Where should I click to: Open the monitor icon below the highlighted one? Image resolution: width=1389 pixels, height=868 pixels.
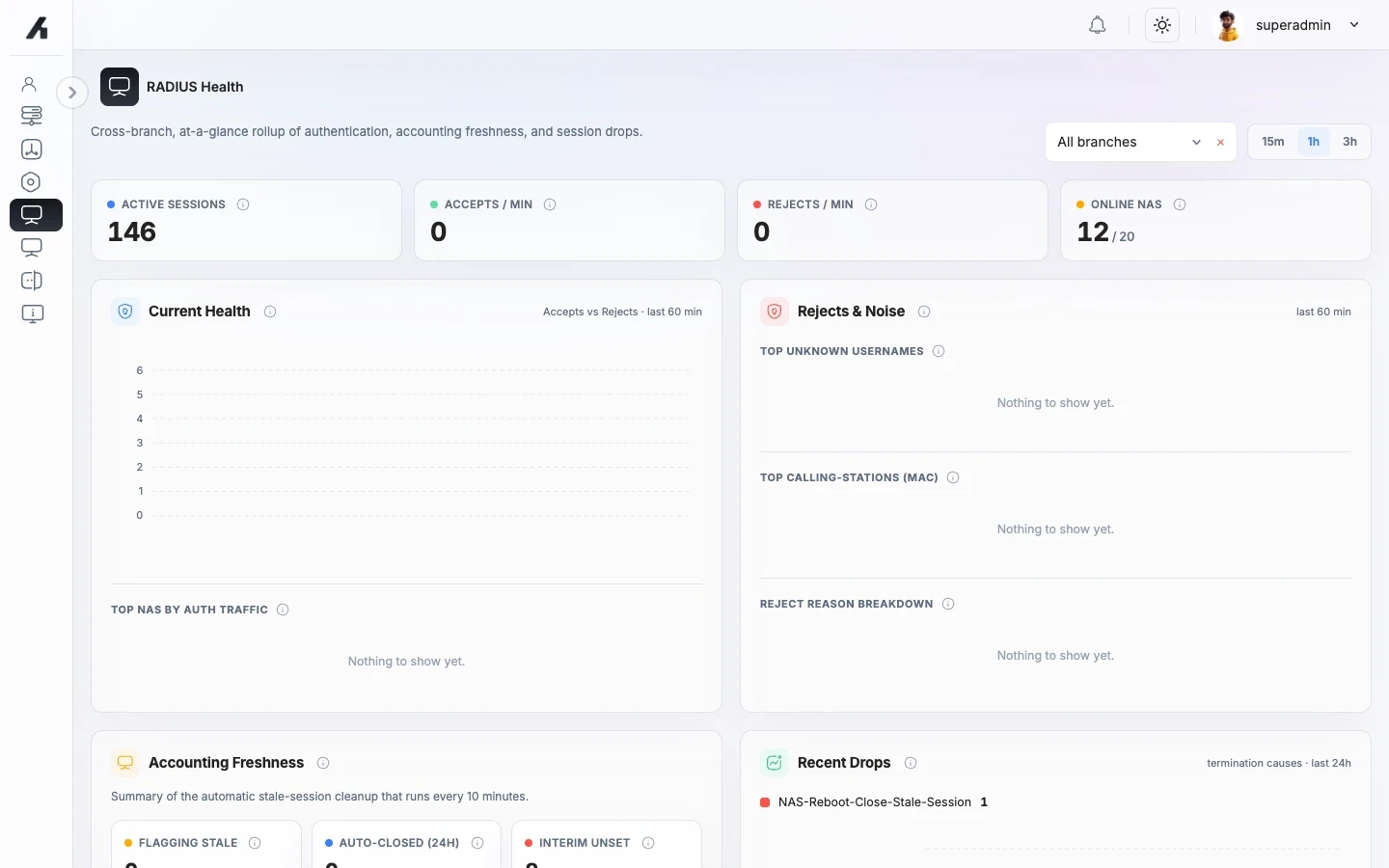pyautogui.click(x=31, y=248)
